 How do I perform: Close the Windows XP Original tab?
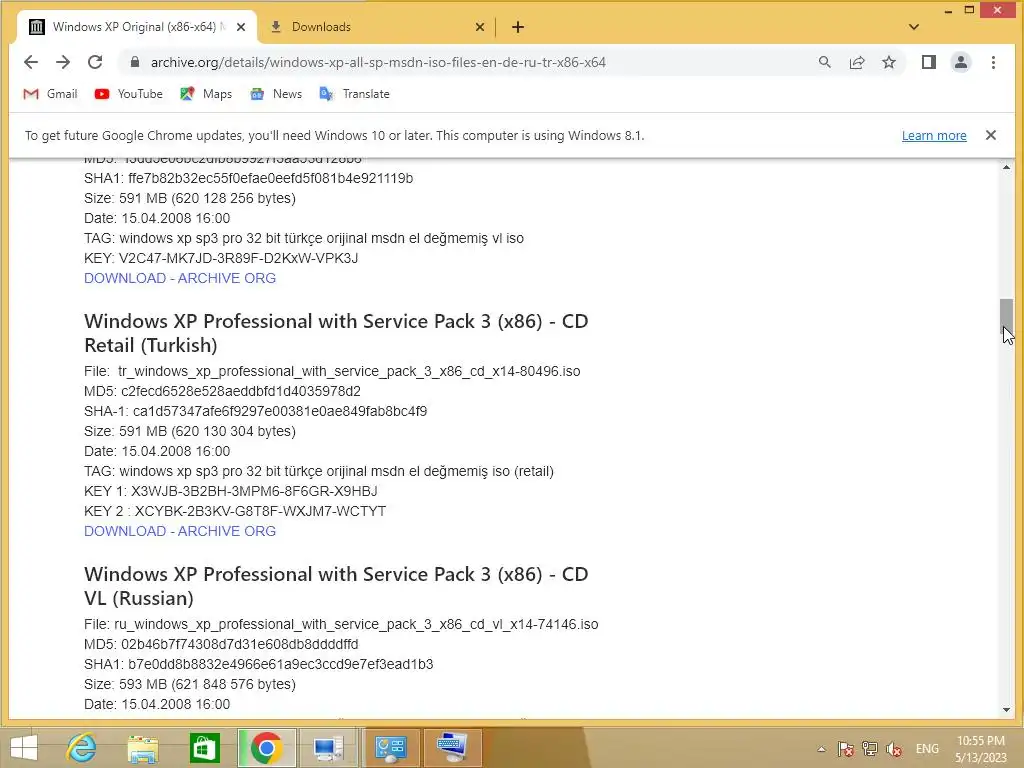pyautogui.click(x=241, y=27)
